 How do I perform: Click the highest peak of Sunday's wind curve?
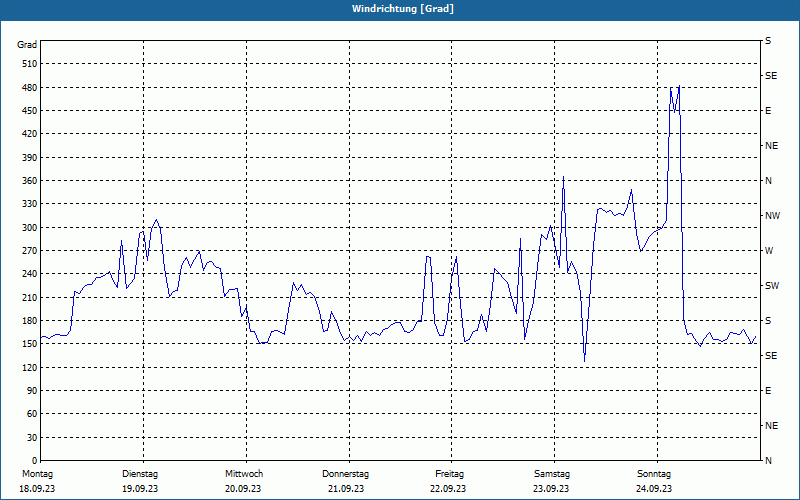click(x=679, y=86)
